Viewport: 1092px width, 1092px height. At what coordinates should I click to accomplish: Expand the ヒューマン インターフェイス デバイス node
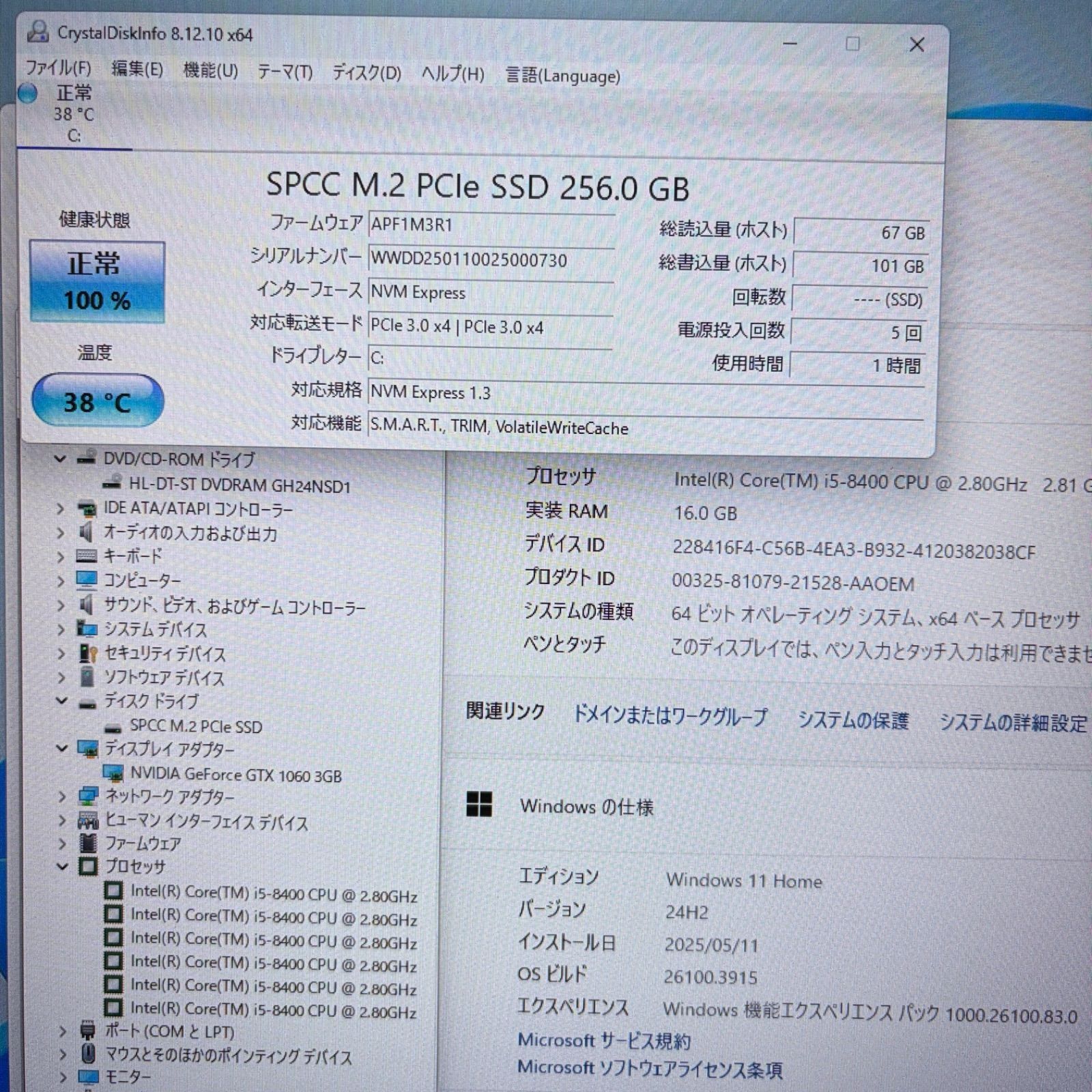pos(62,820)
